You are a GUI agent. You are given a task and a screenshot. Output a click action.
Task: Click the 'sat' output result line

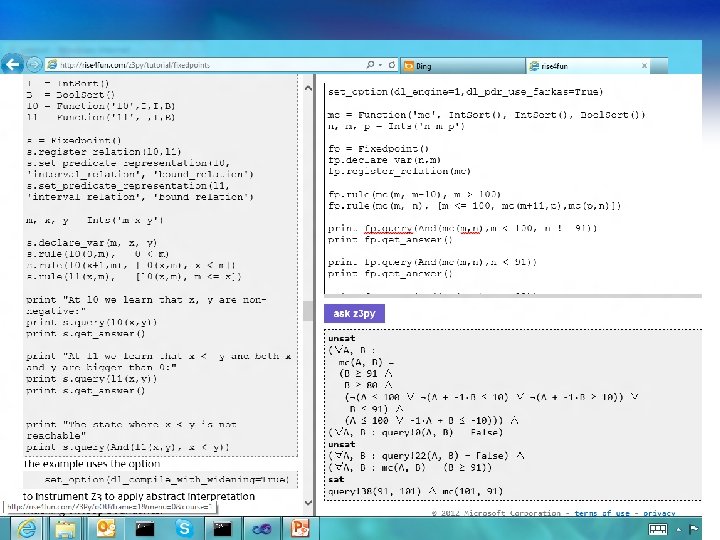(336, 479)
